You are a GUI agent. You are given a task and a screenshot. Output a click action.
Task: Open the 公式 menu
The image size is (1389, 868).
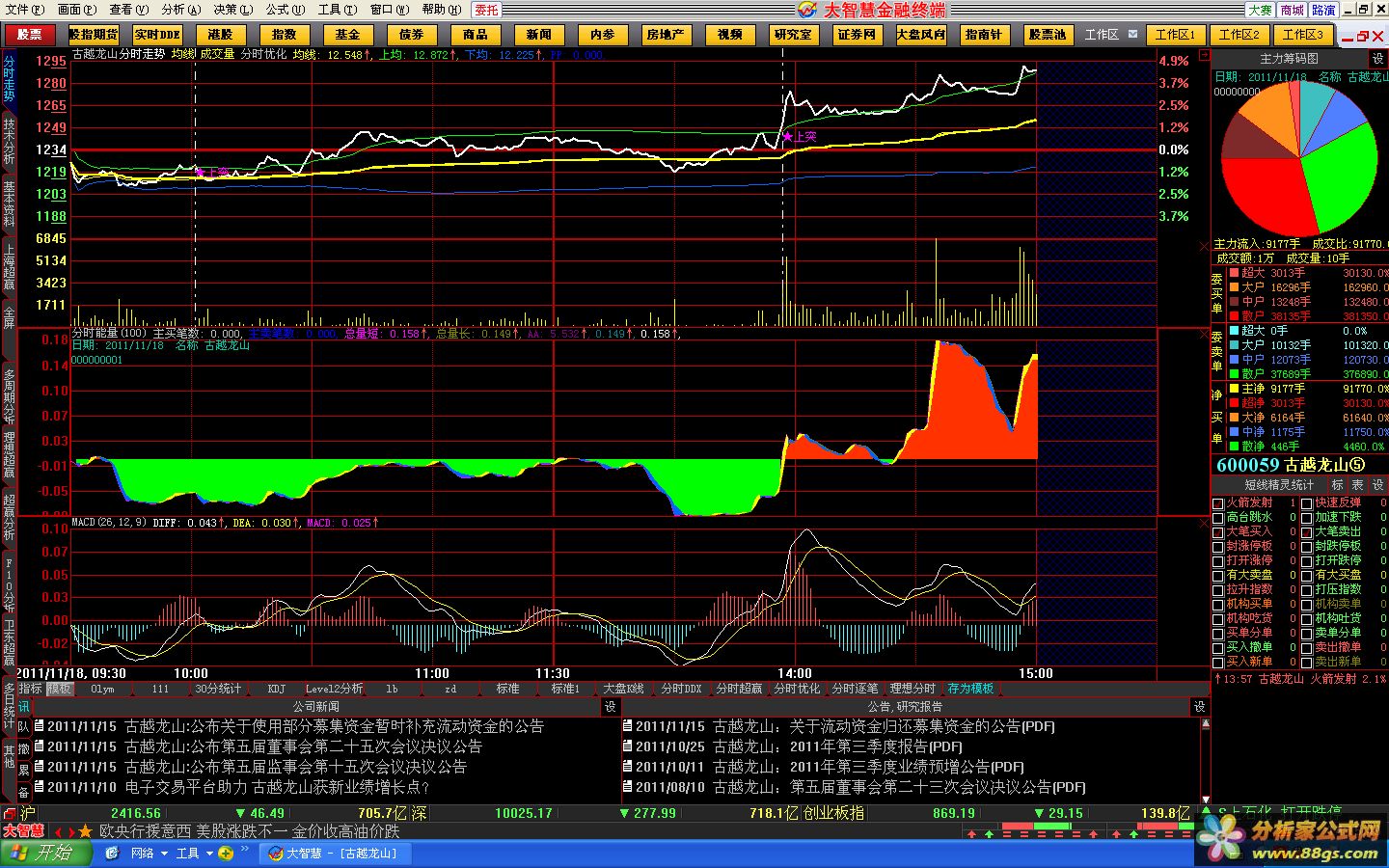tap(285, 10)
